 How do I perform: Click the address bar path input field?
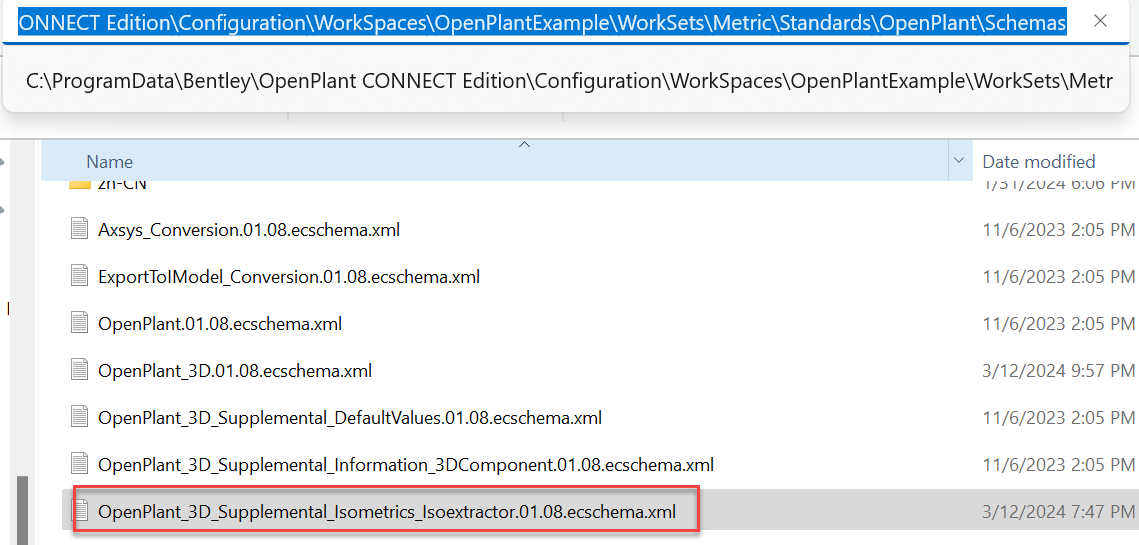tap(543, 23)
